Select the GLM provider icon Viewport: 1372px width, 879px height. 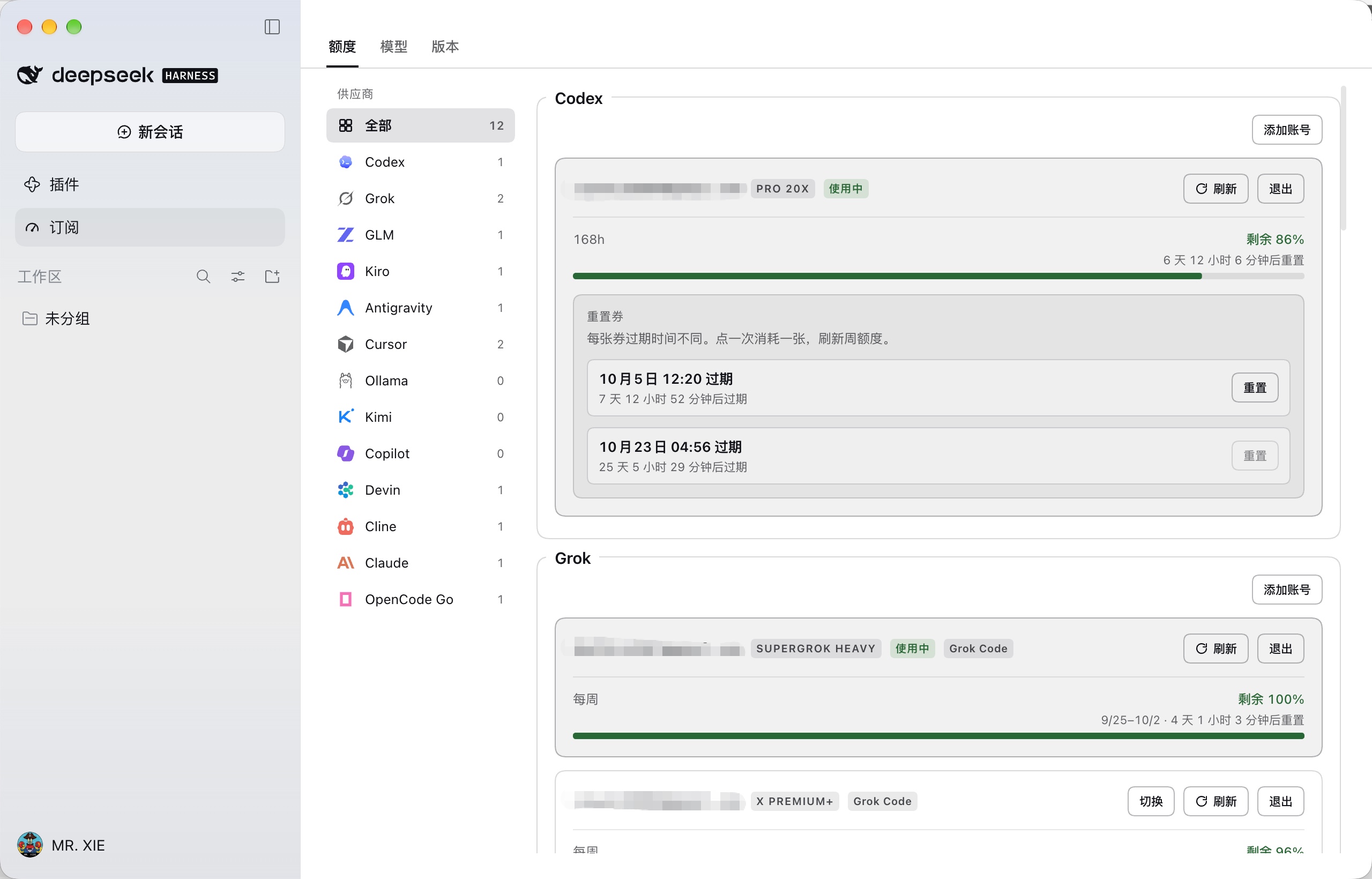pyautogui.click(x=345, y=235)
